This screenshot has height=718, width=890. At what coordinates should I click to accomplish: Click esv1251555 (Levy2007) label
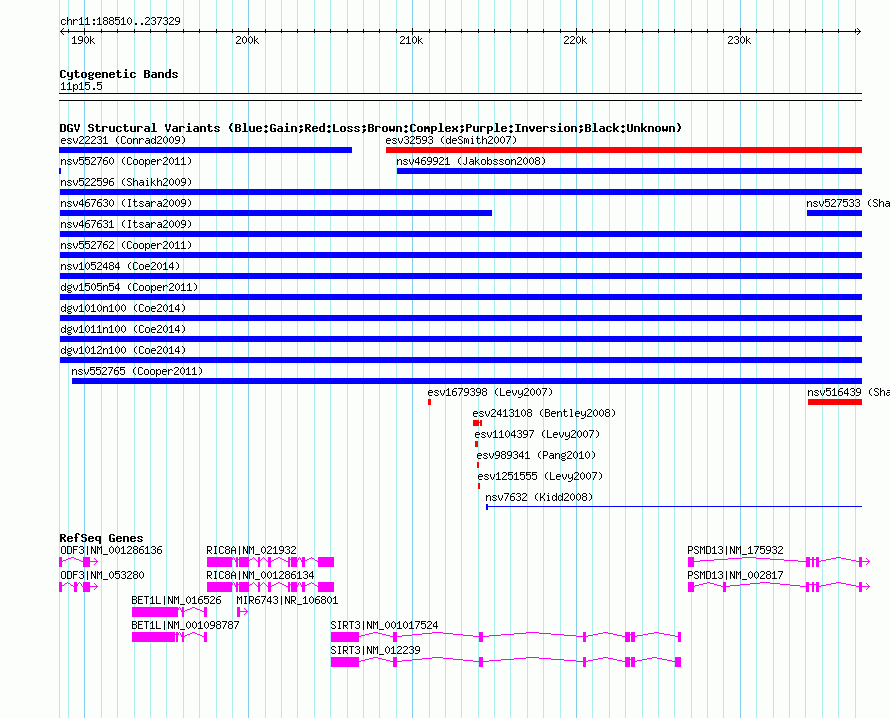point(540,476)
